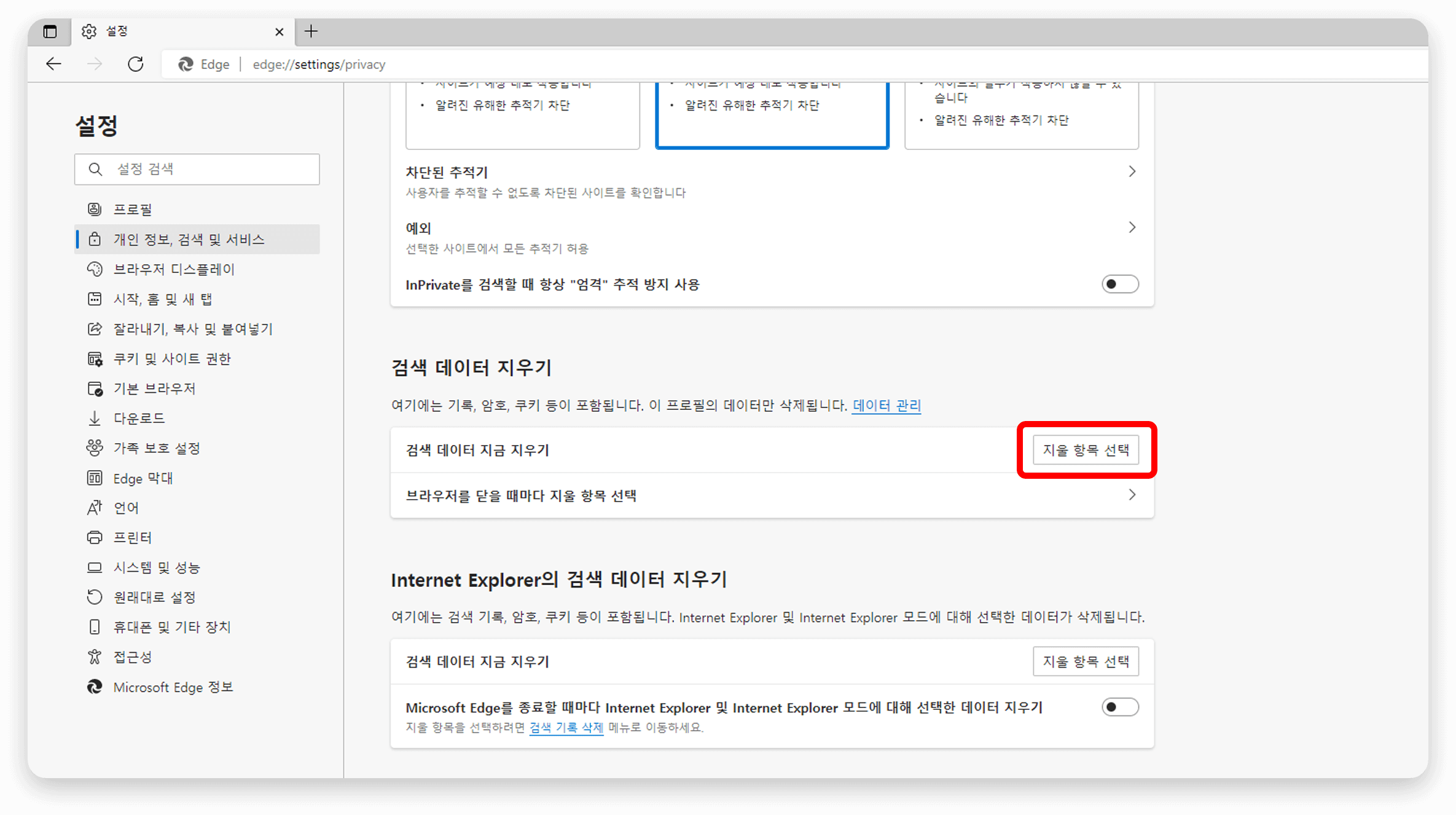This screenshot has width=1456, height=815.
Task: Click the tab actions icon in title bar
Action: click(50, 31)
